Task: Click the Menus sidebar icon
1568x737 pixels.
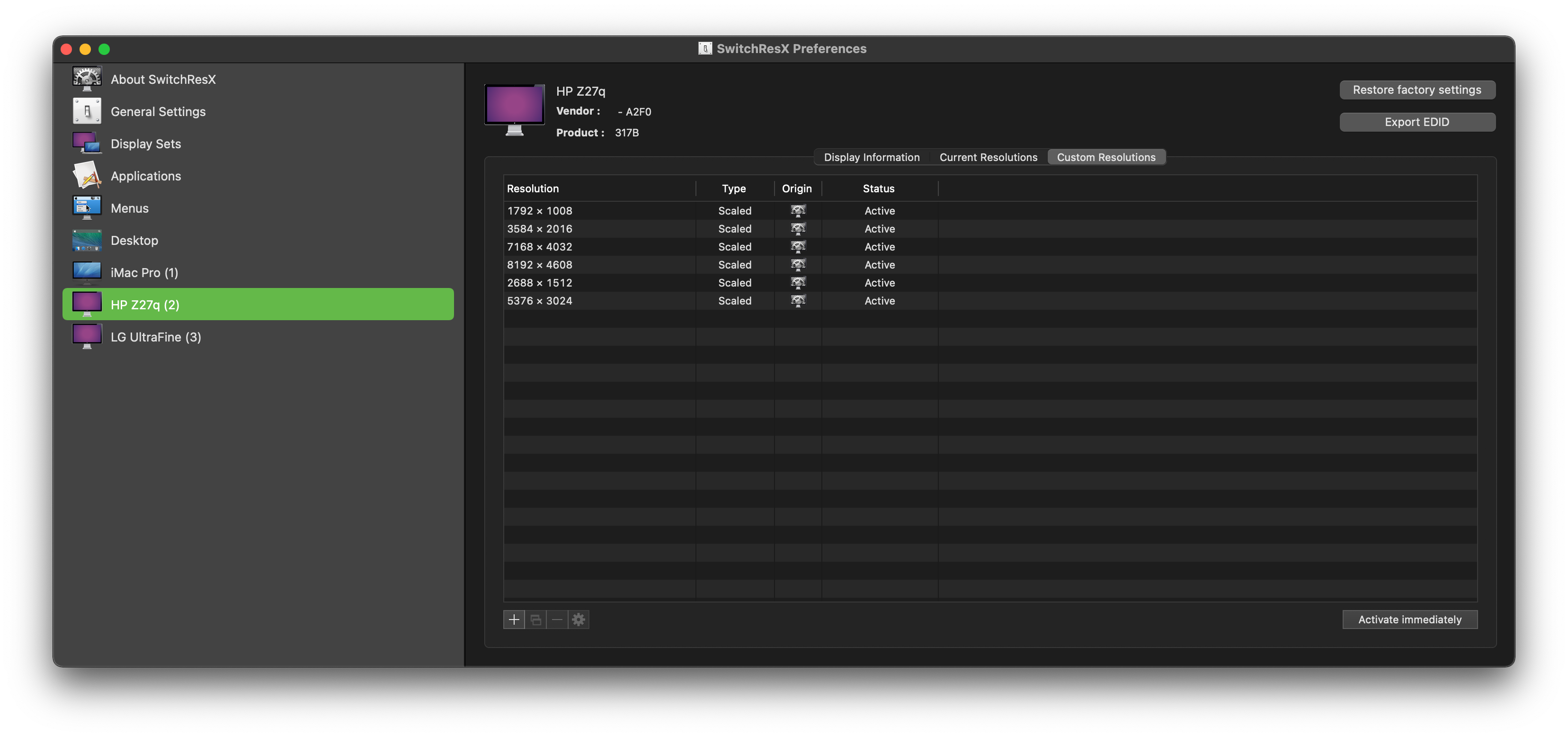Action: tap(87, 208)
